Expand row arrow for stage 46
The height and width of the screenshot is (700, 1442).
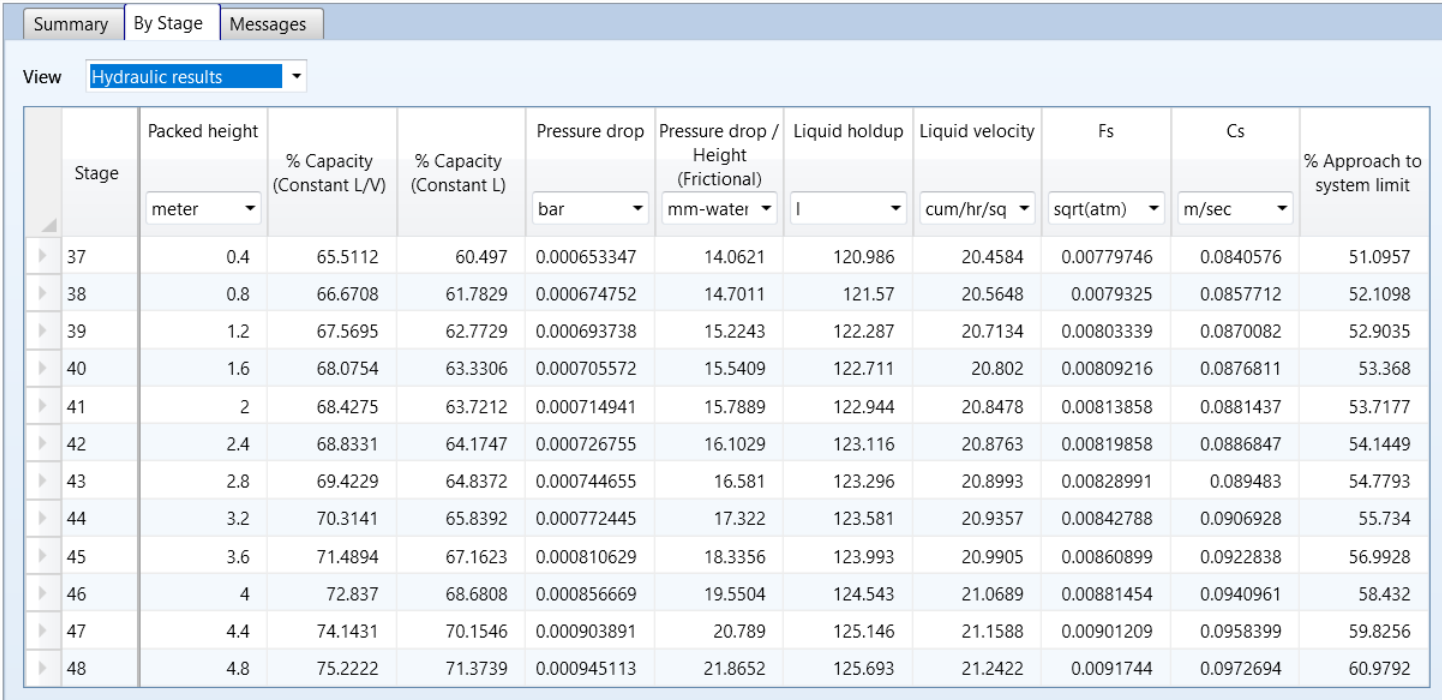(x=42, y=594)
